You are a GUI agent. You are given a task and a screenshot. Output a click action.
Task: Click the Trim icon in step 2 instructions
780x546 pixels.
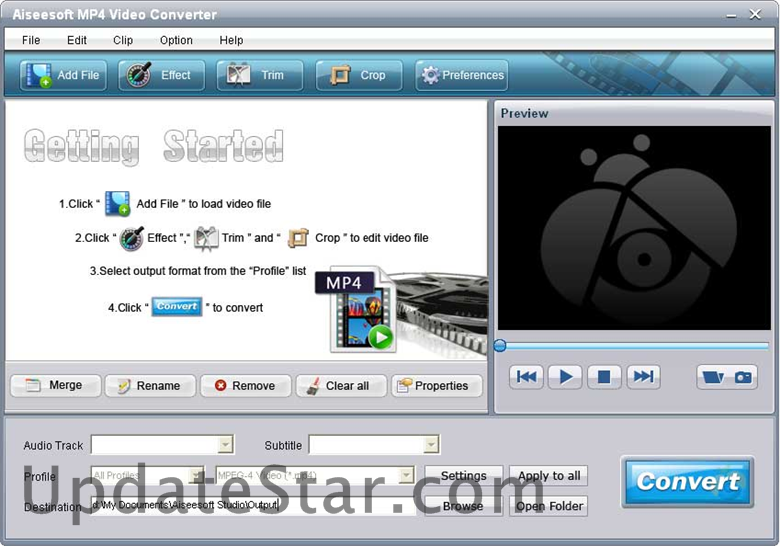(x=206, y=238)
